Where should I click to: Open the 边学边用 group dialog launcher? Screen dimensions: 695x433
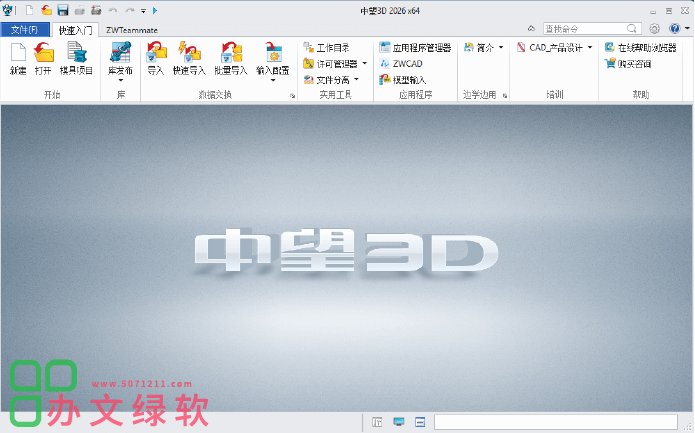tap(505, 96)
